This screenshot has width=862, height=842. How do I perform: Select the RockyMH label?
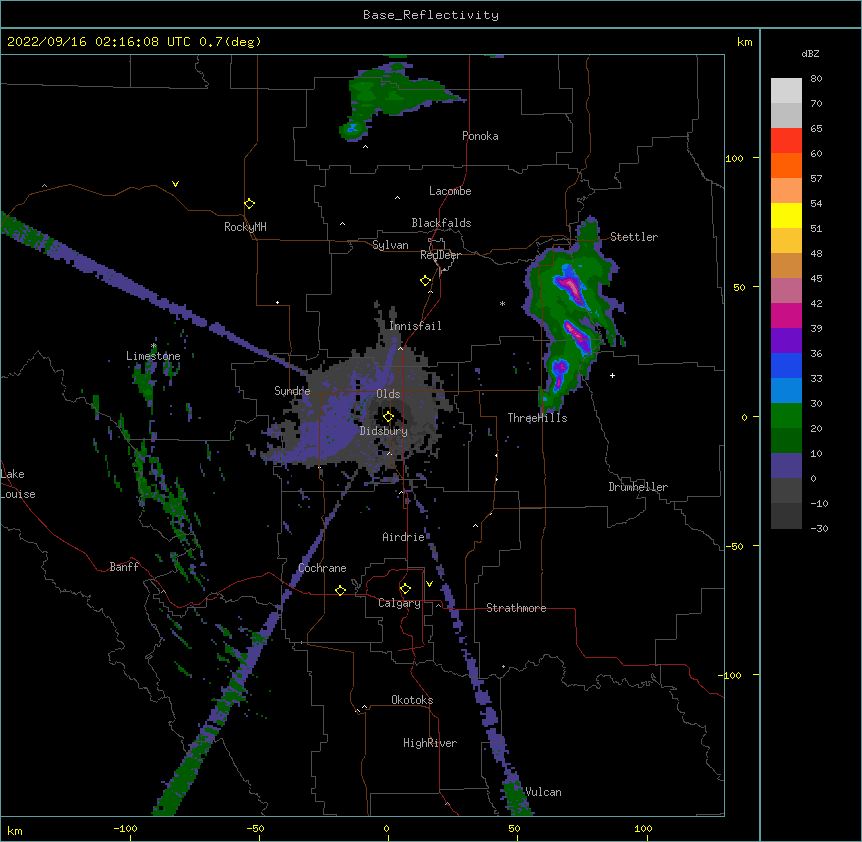click(245, 227)
